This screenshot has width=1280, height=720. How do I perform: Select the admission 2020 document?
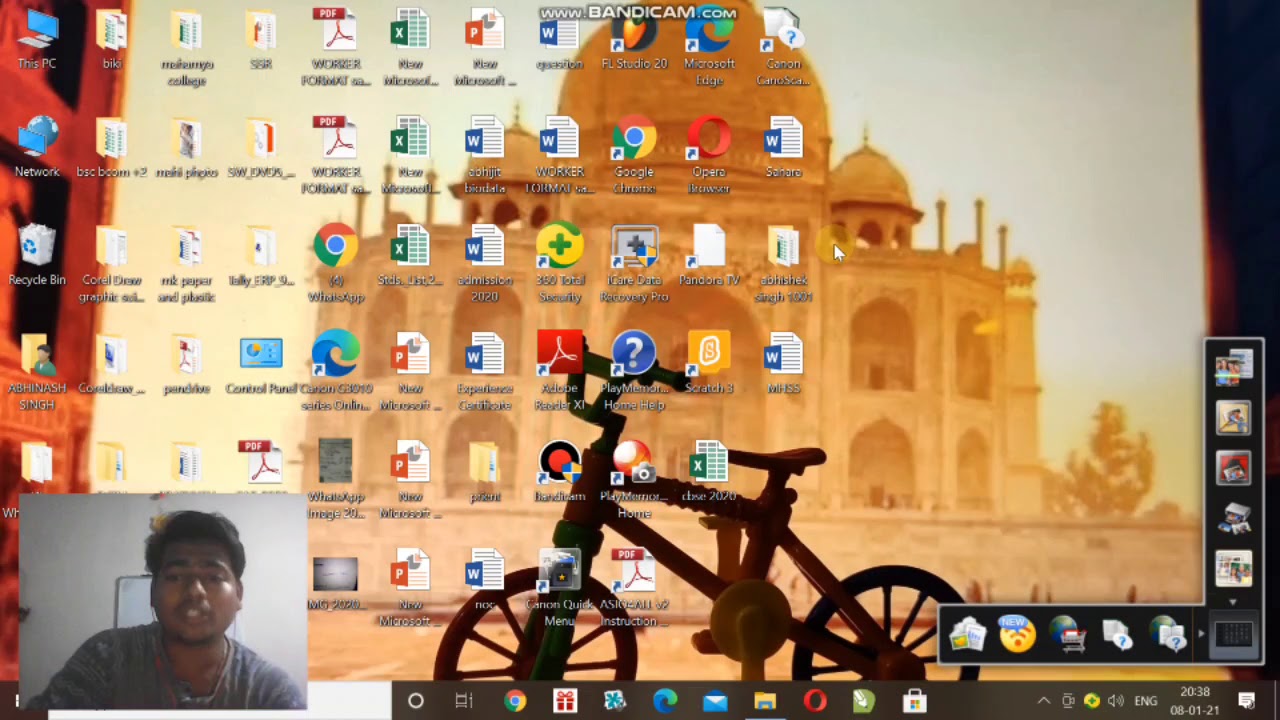coord(485,264)
